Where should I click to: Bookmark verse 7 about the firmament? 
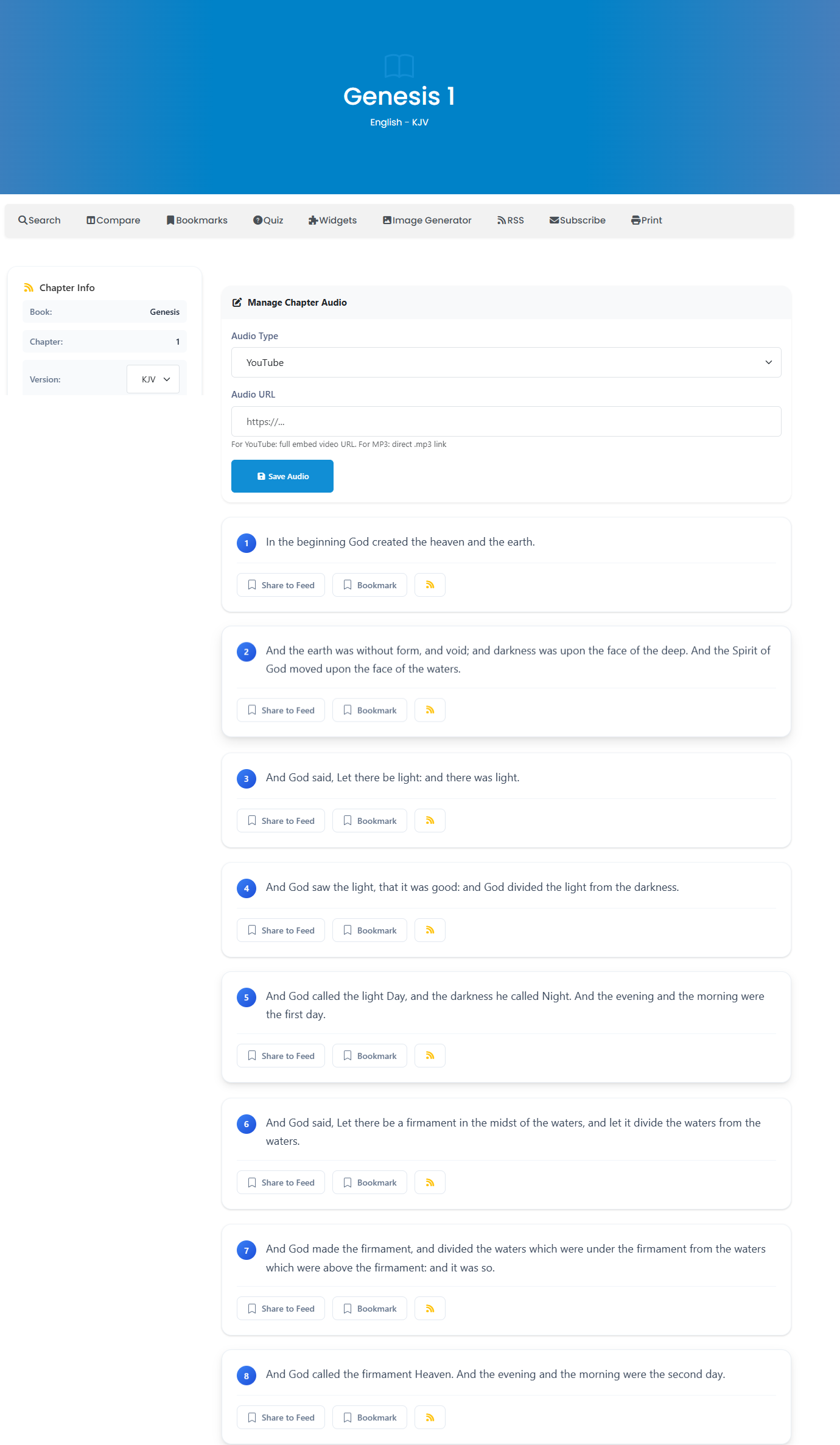[x=369, y=1309]
